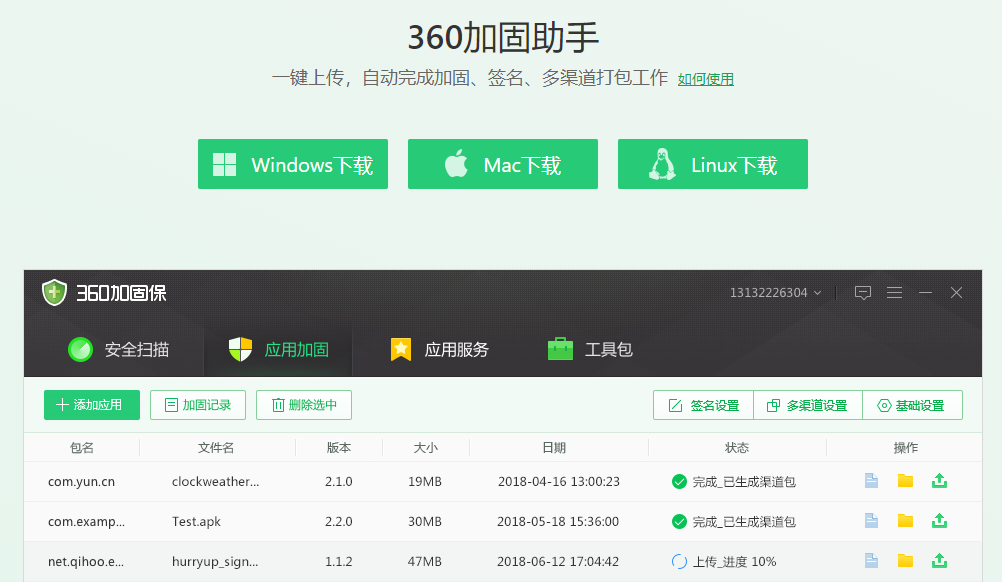Click status 上传_进度 10%
The width and height of the screenshot is (1002, 582).
(x=735, y=562)
